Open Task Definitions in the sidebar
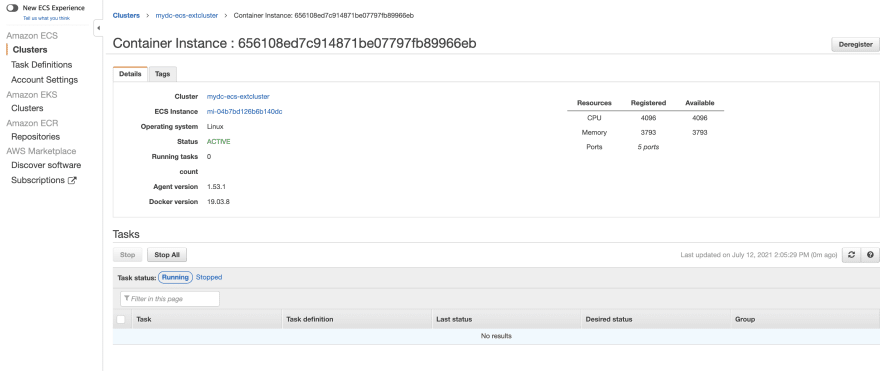Image resolution: width=880 pixels, height=371 pixels. [x=42, y=65]
